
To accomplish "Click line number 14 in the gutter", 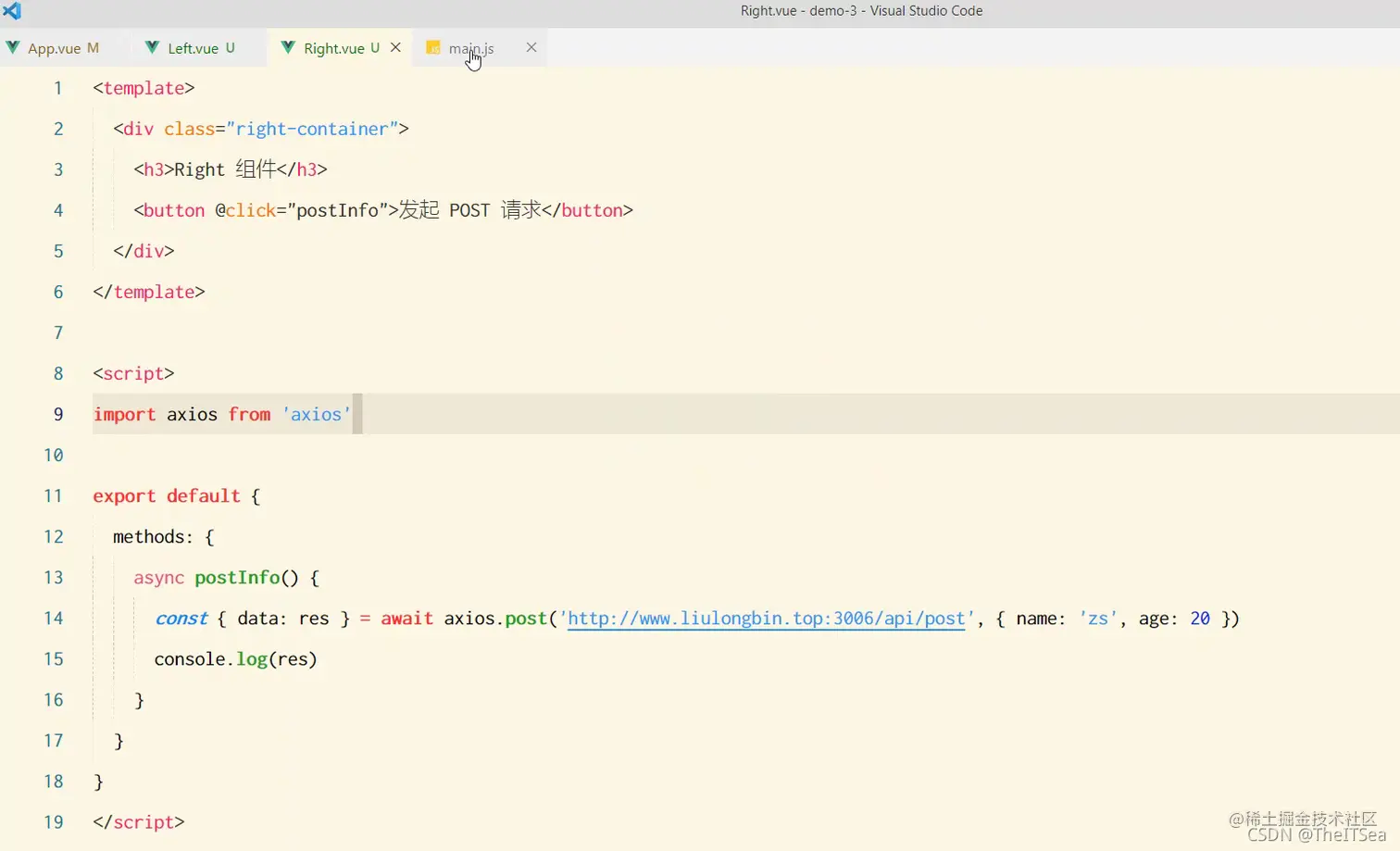I will click(x=54, y=619).
